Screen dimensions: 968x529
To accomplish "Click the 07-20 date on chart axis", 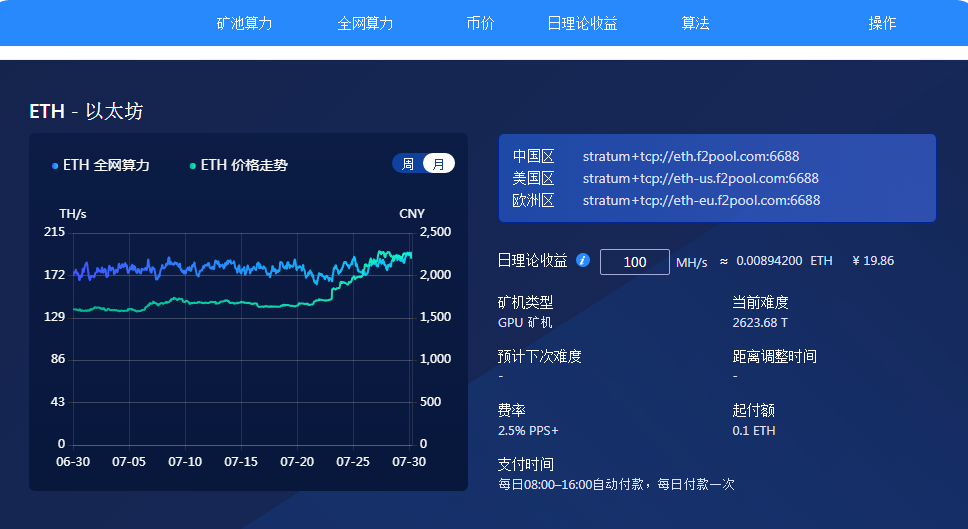I will pyautogui.click(x=297, y=462).
